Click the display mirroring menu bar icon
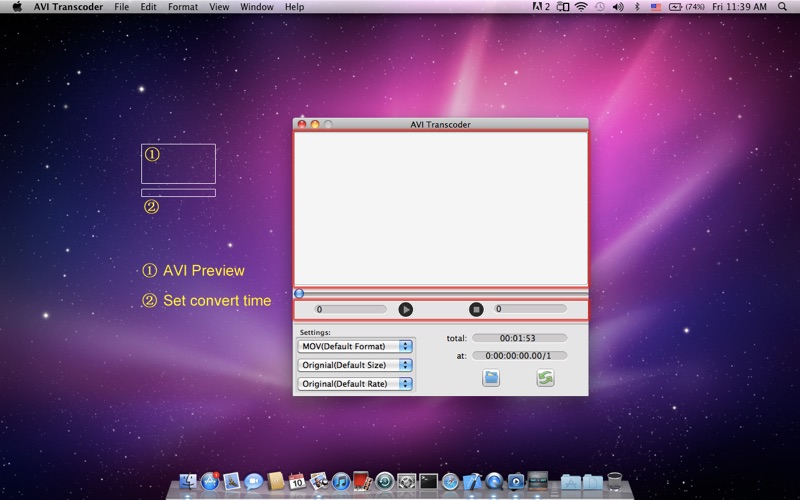800x500 pixels. [563, 7]
